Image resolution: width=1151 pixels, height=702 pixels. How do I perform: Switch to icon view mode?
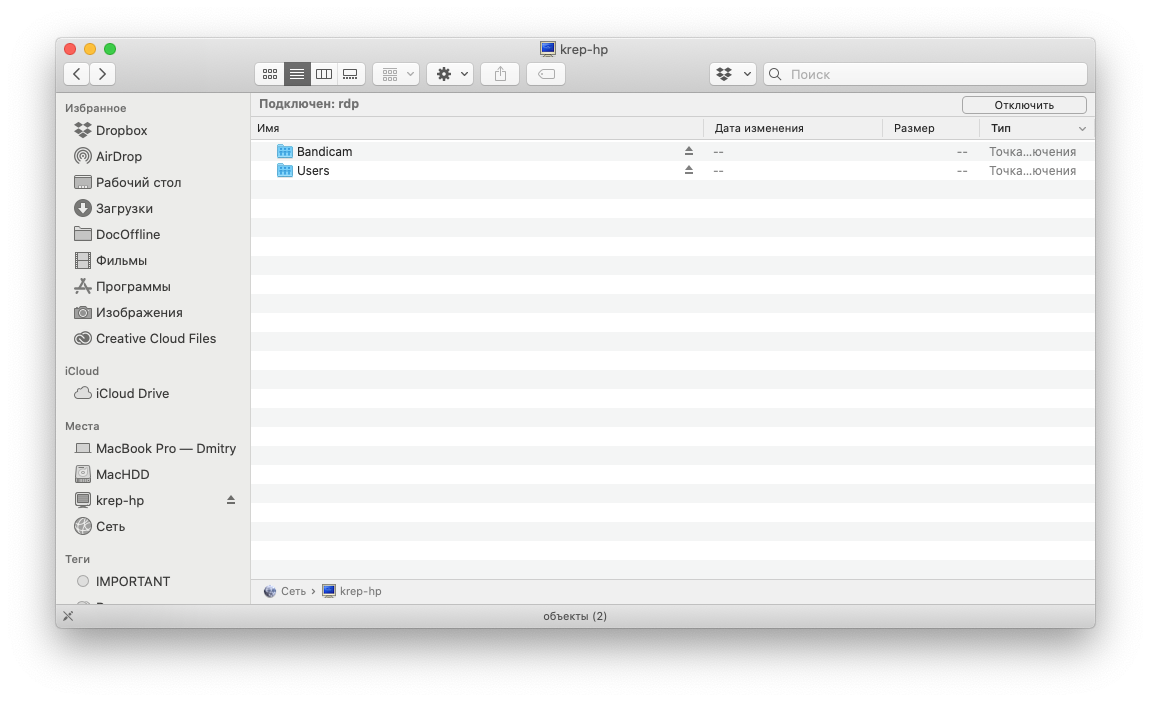[269, 74]
